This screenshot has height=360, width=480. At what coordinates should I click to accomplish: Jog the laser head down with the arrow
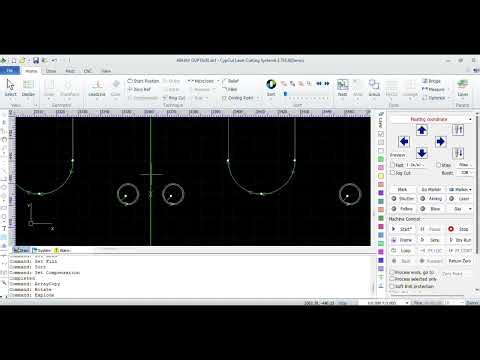click(422, 153)
